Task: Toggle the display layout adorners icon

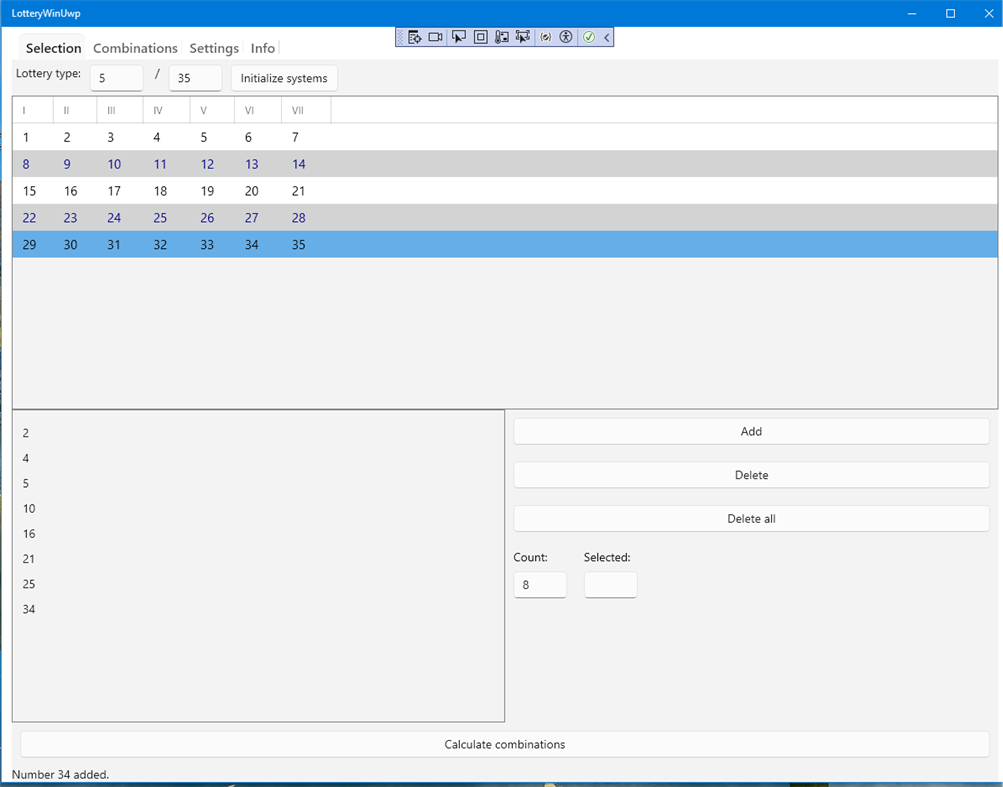Action: pos(480,37)
